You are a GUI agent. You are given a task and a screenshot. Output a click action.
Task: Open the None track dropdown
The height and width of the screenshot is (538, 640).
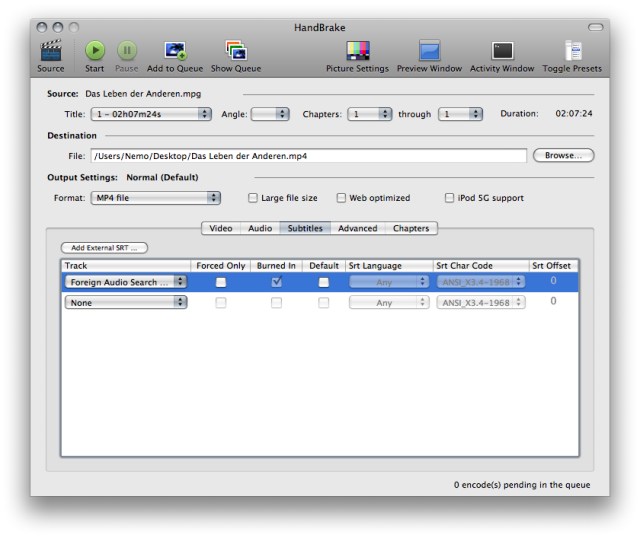[126, 302]
